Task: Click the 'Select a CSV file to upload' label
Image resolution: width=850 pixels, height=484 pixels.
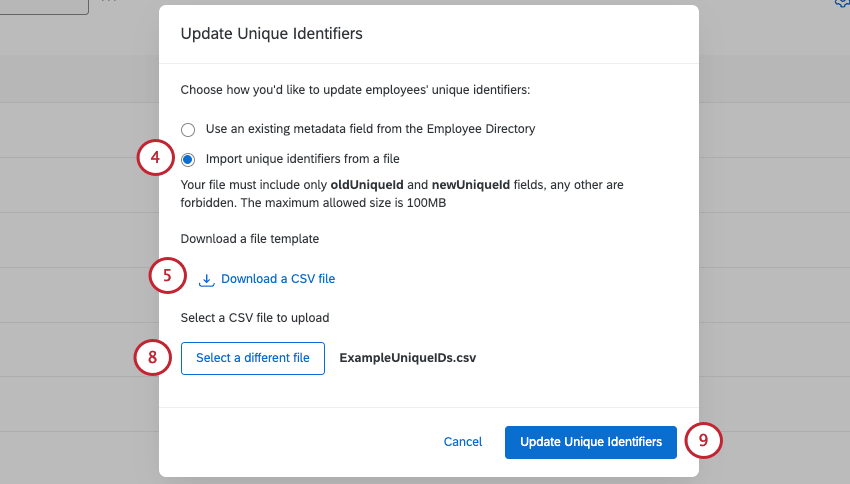Action: tap(255, 318)
